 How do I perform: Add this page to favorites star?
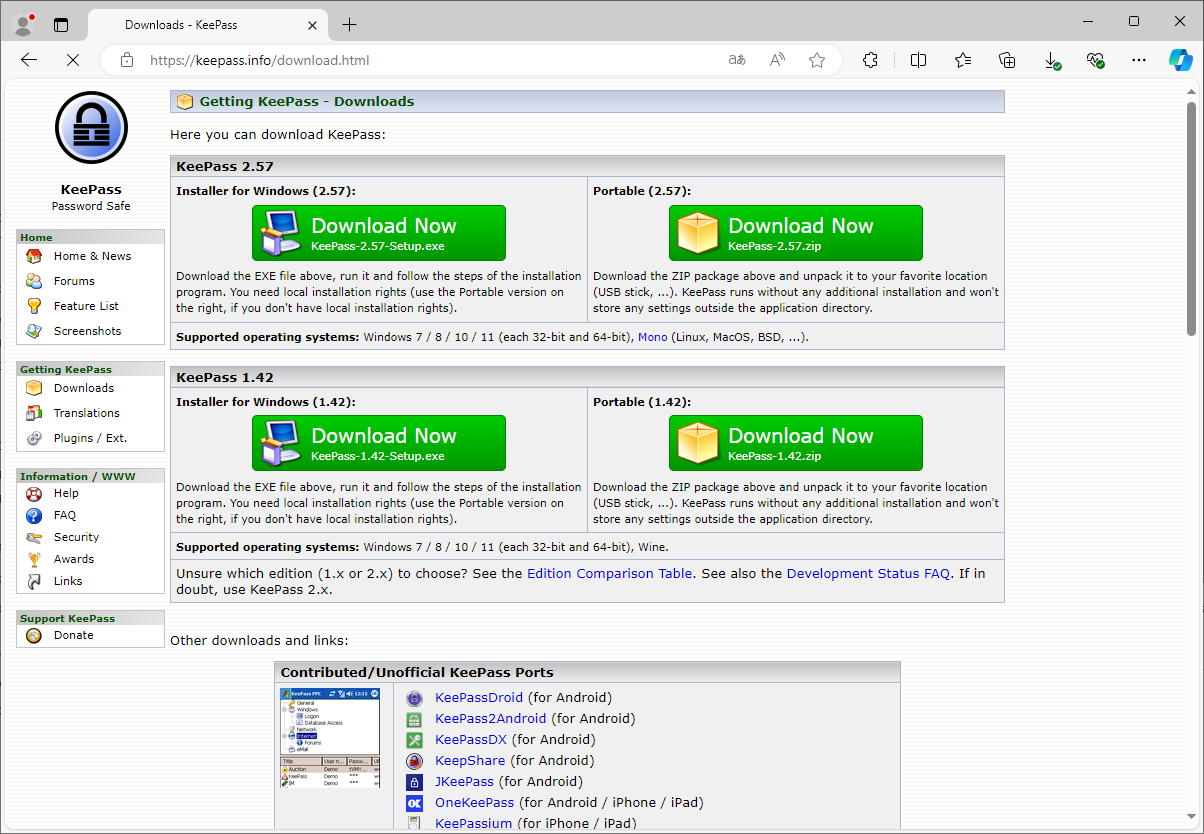(x=817, y=60)
